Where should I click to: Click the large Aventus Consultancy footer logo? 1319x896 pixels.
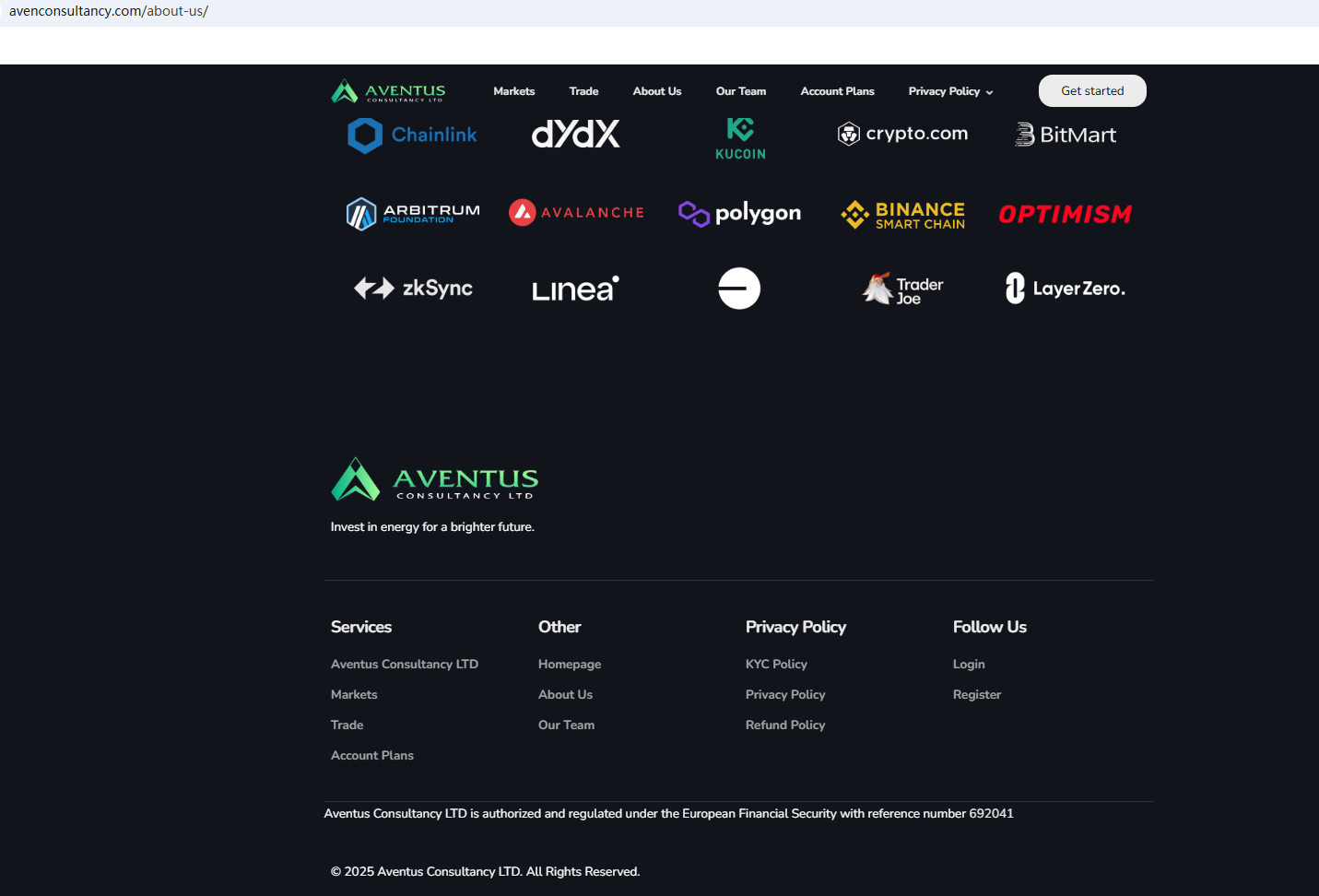click(x=434, y=479)
